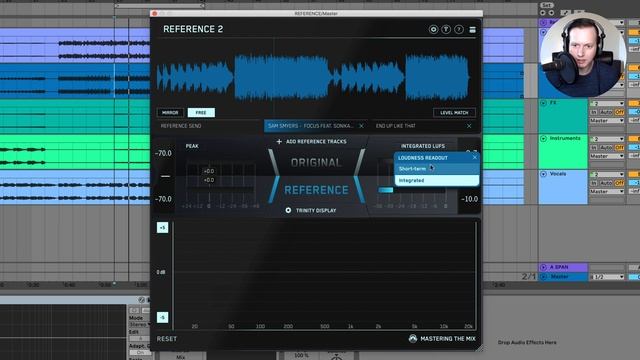Open the Mastering The Mix logo link
This screenshot has height=360, width=640.
click(442, 339)
